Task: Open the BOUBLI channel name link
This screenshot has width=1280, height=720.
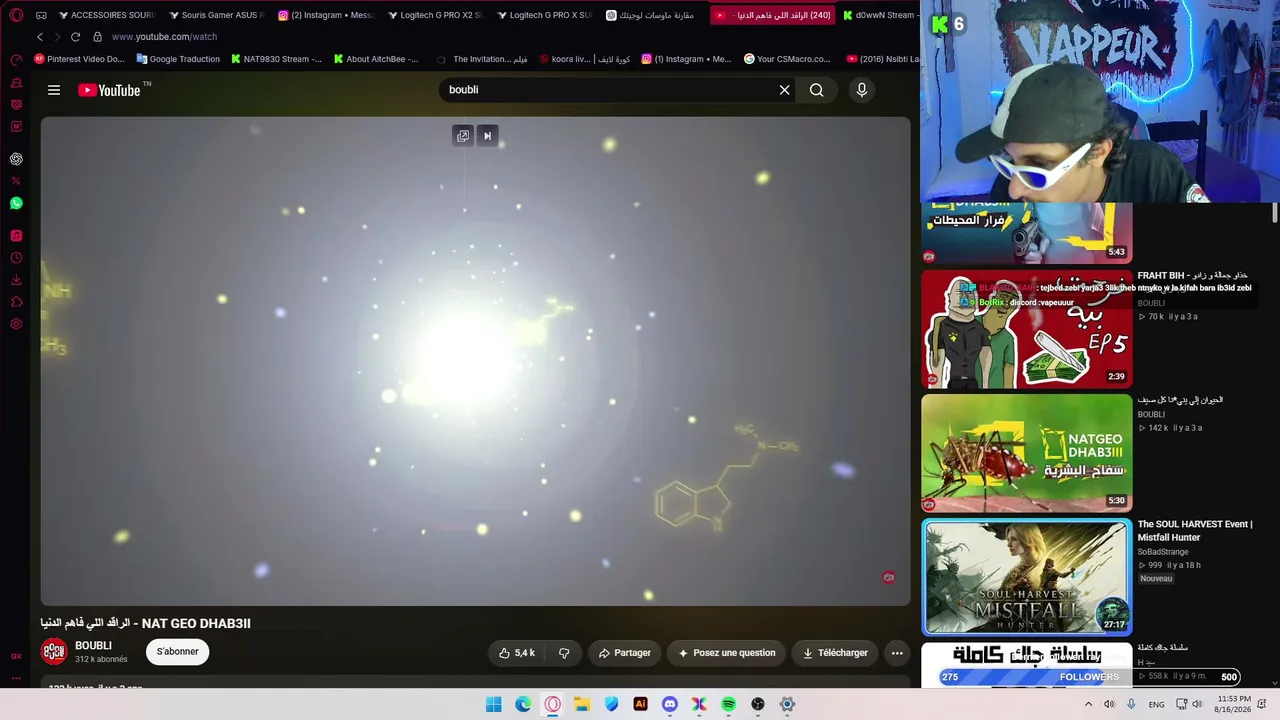Action: click(93, 646)
